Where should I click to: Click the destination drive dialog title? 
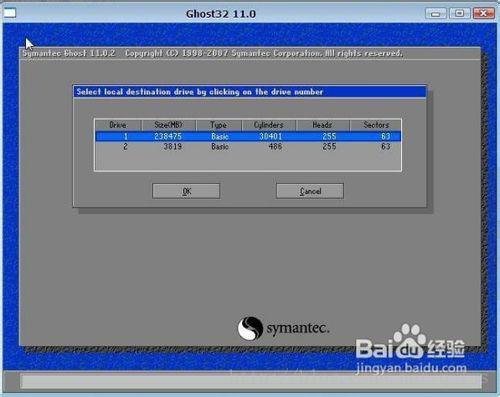tap(200, 92)
